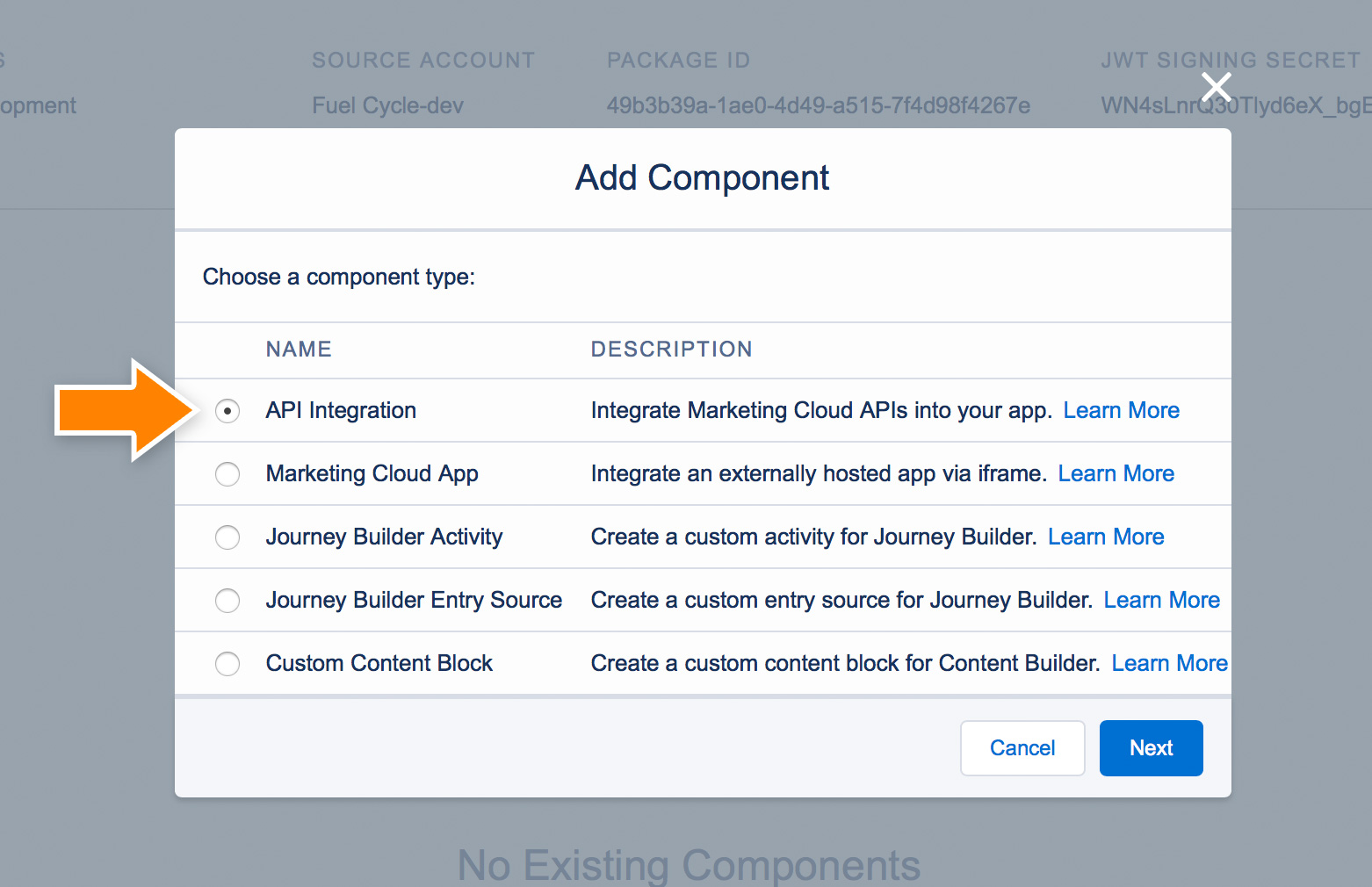
Task: Open Learn More for Marketing Cloud App
Action: point(1116,473)
